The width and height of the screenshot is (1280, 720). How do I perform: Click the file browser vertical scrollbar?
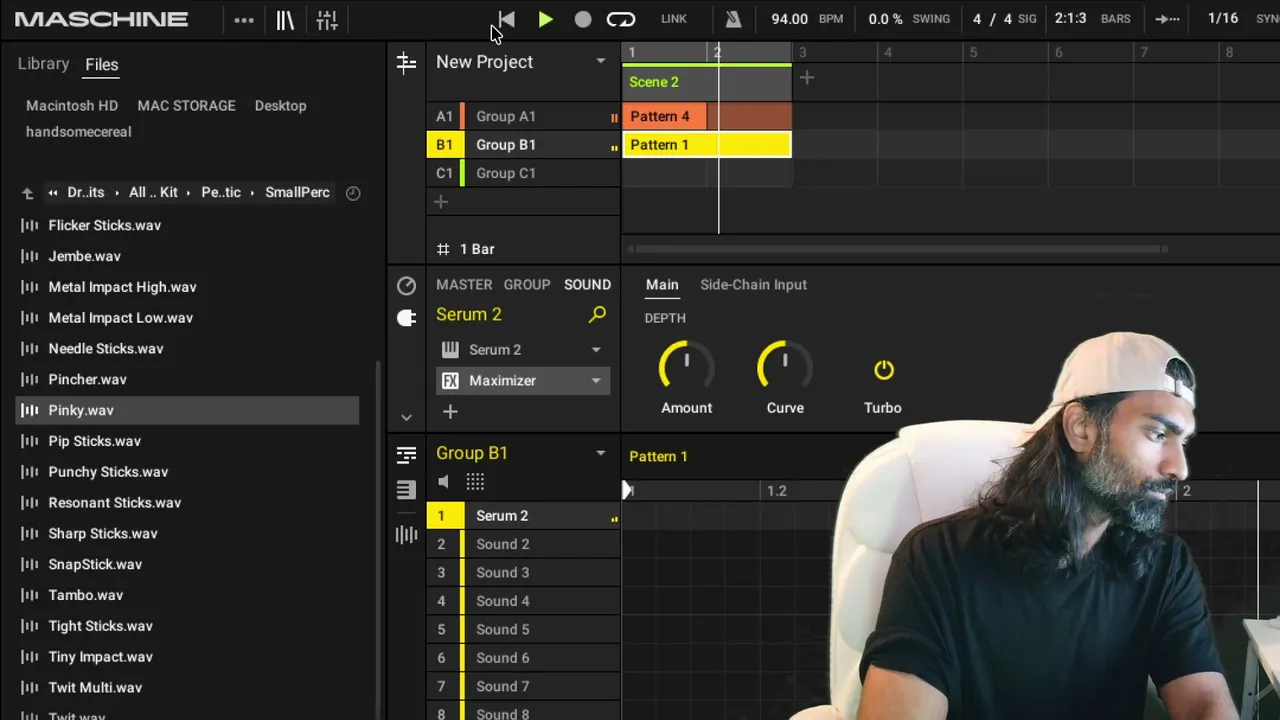click(x=378, y=540)
